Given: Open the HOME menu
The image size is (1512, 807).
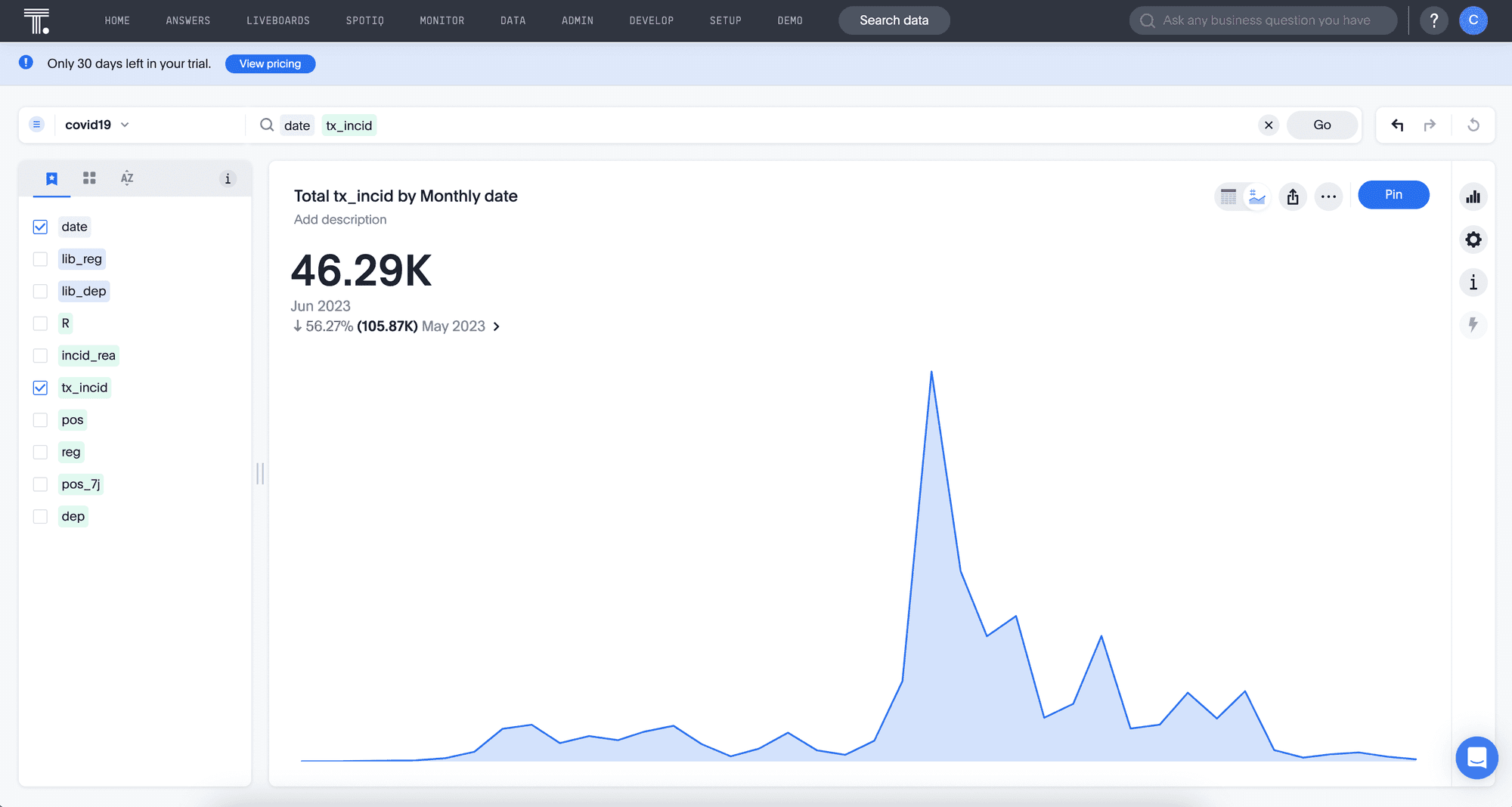Looking at the screenshot, I should (117, 20).
